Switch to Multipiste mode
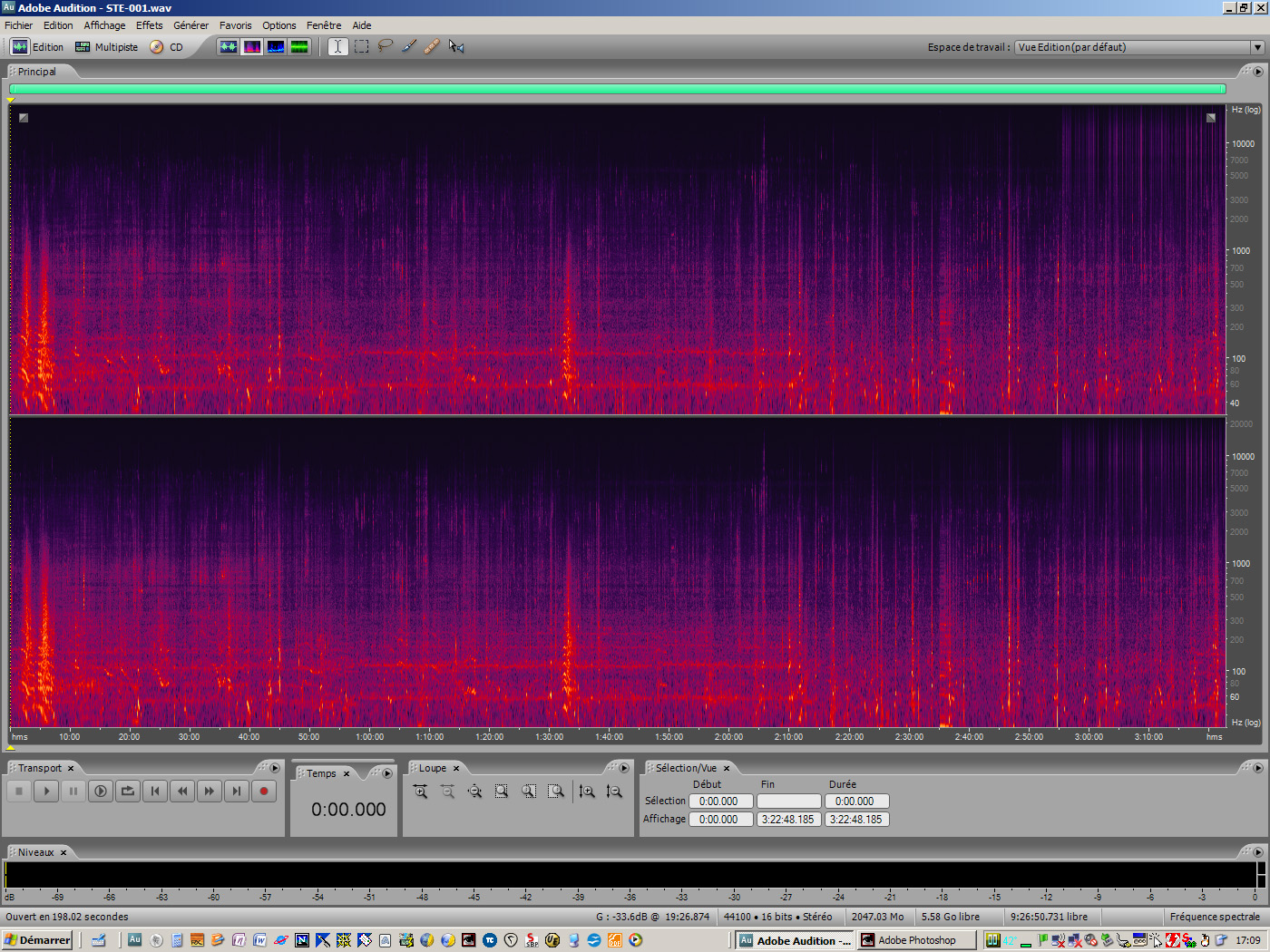 106,46
